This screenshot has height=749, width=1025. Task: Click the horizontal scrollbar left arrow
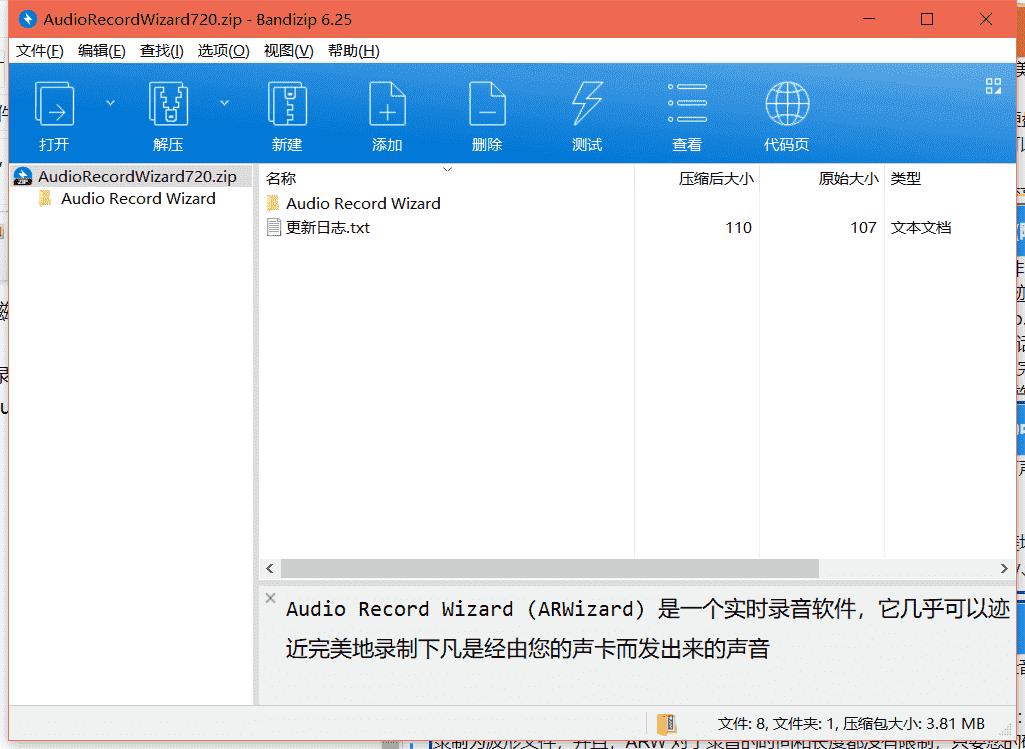pos(270,569)
